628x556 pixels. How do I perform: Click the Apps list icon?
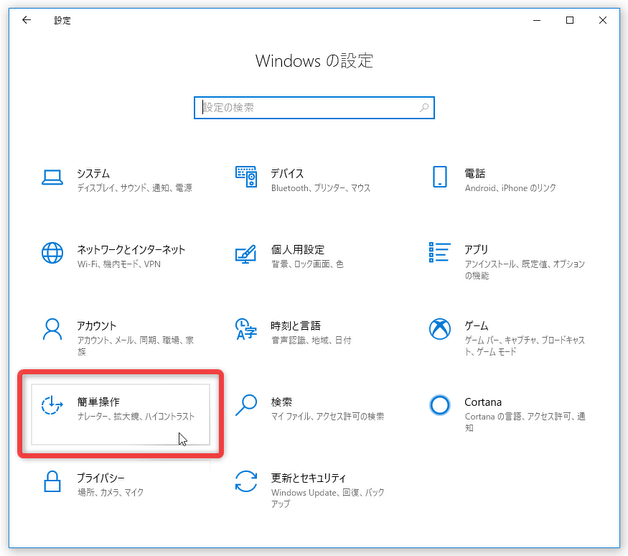[x=439, y=252]
